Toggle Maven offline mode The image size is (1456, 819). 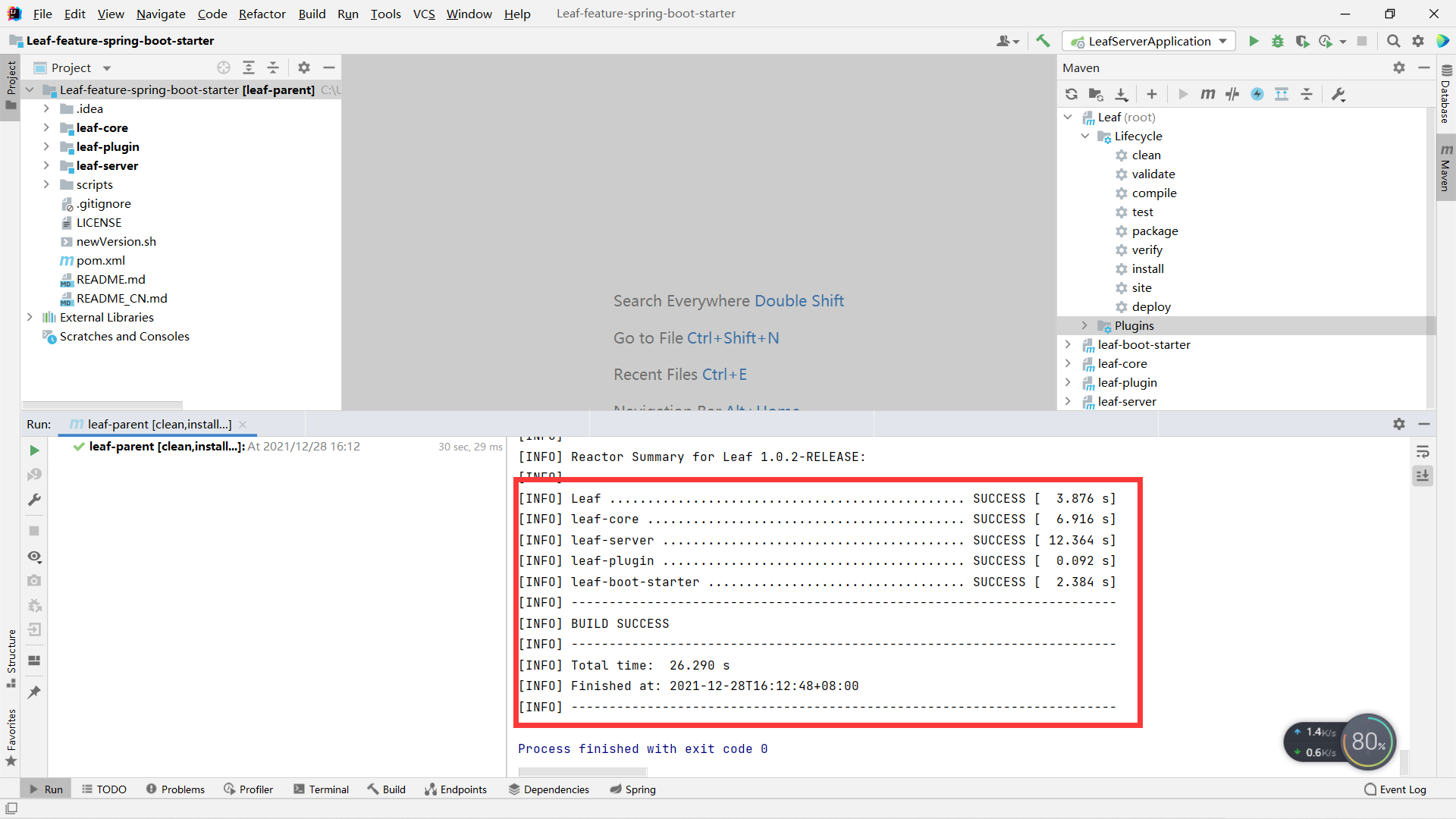1232,94
